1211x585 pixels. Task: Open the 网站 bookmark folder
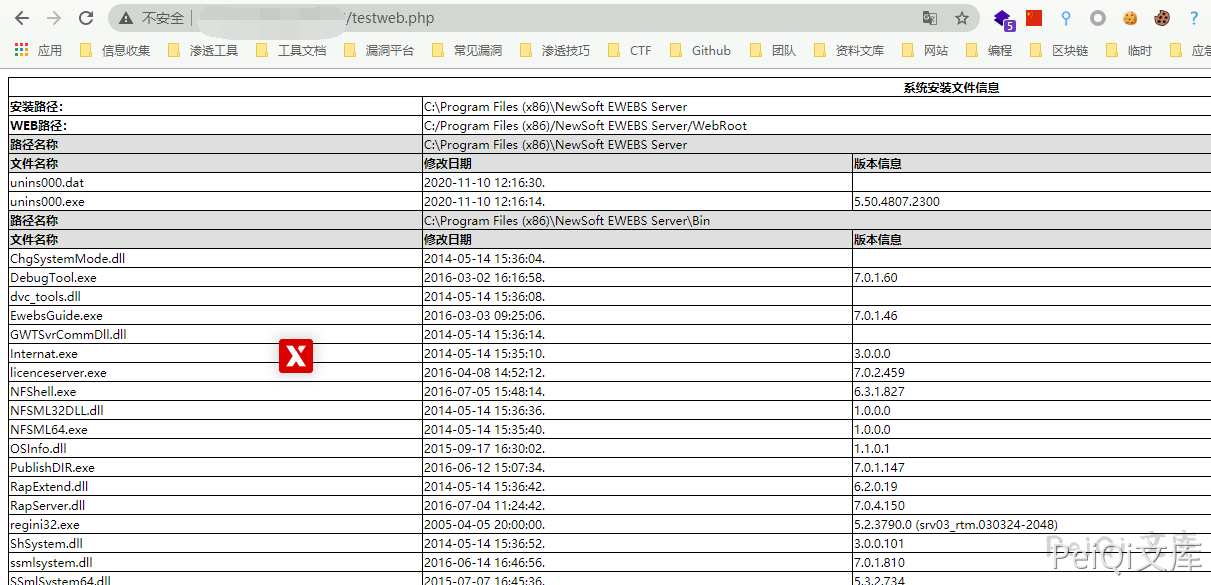[x=925, y=50]
